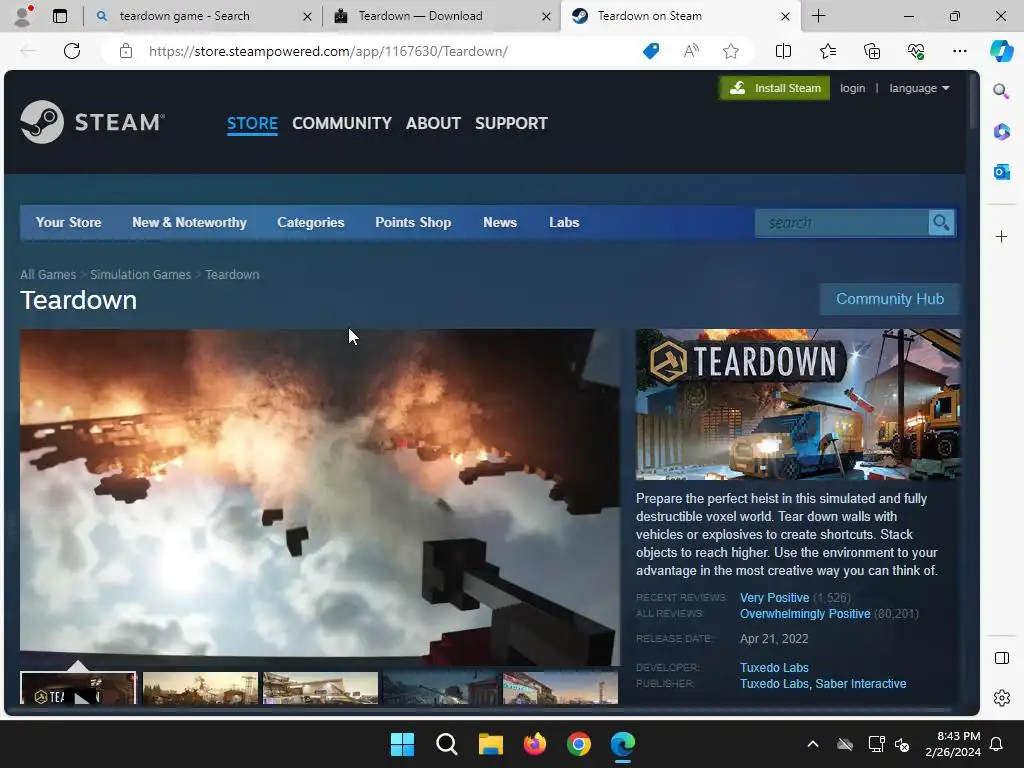Open Overwhelmingly Positive reviews link
Viewport: 1024px width, 768px height.
click(805, 615)
